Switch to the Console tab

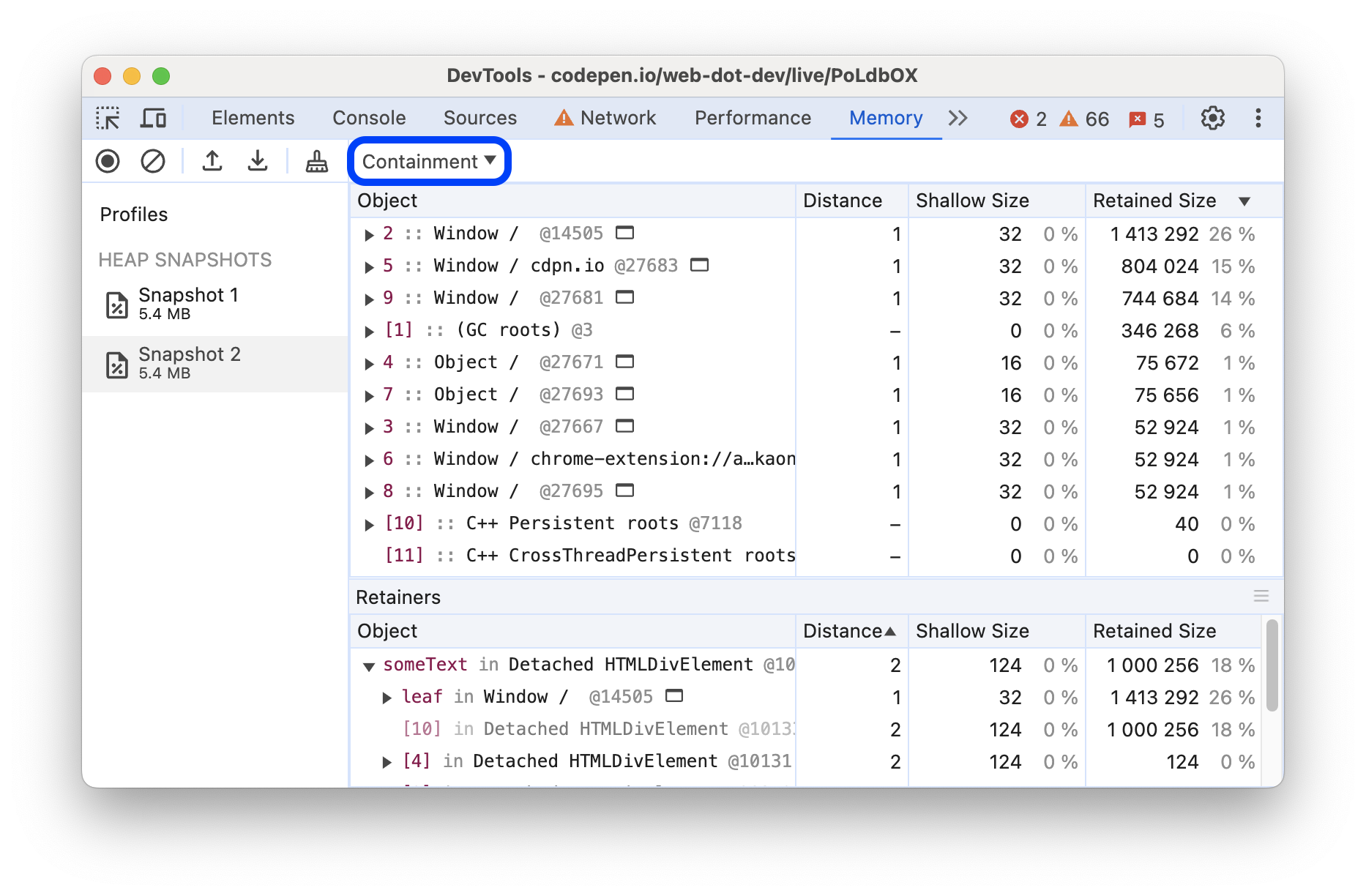coord(369,118)
